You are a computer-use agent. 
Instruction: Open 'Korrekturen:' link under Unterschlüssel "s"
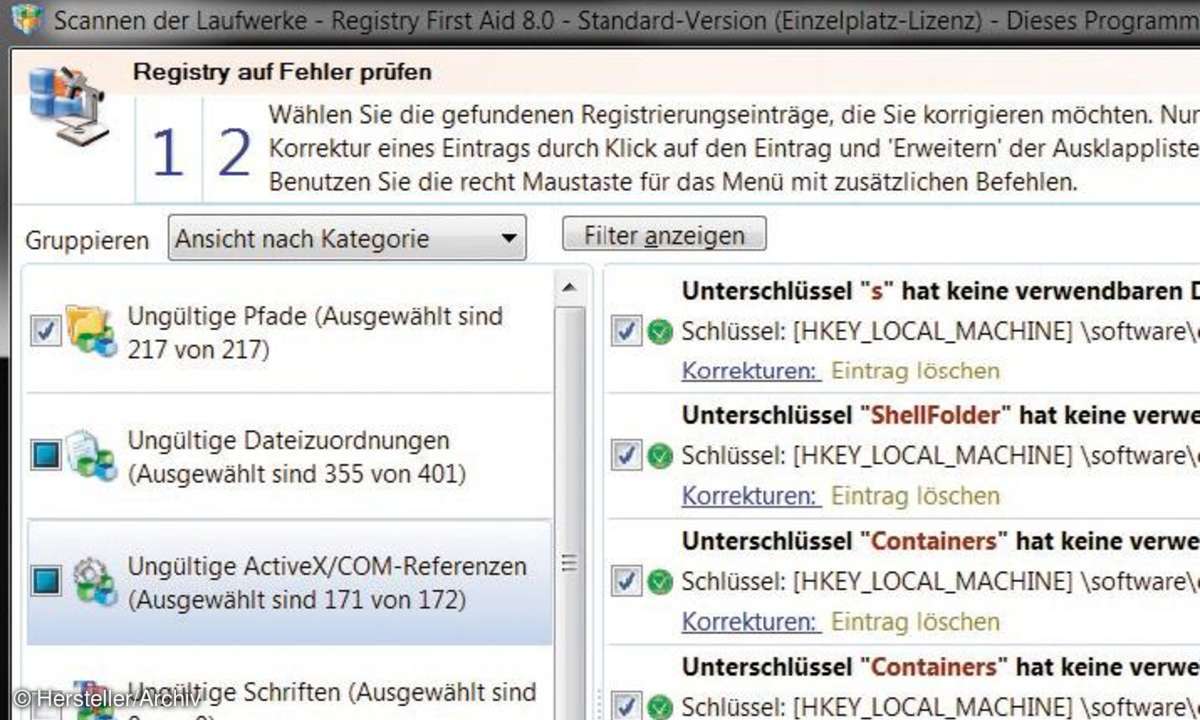pyautogui.click(x=751, y=371)
